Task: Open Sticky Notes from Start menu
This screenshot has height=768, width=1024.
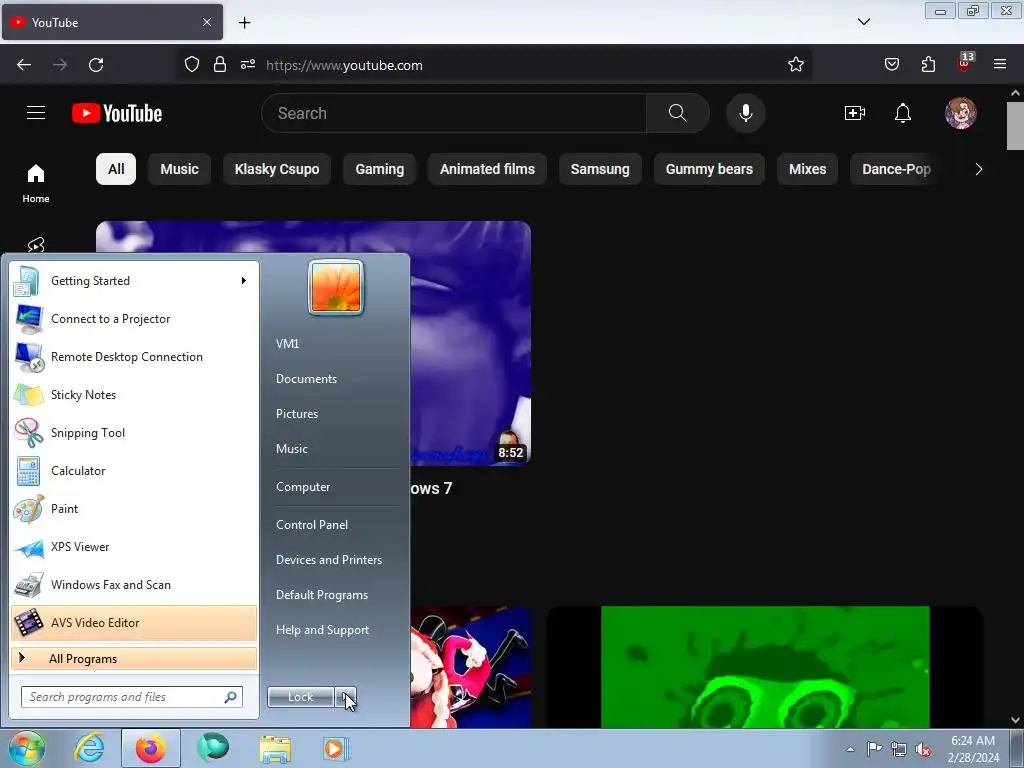Action: [x=134, y=395]
